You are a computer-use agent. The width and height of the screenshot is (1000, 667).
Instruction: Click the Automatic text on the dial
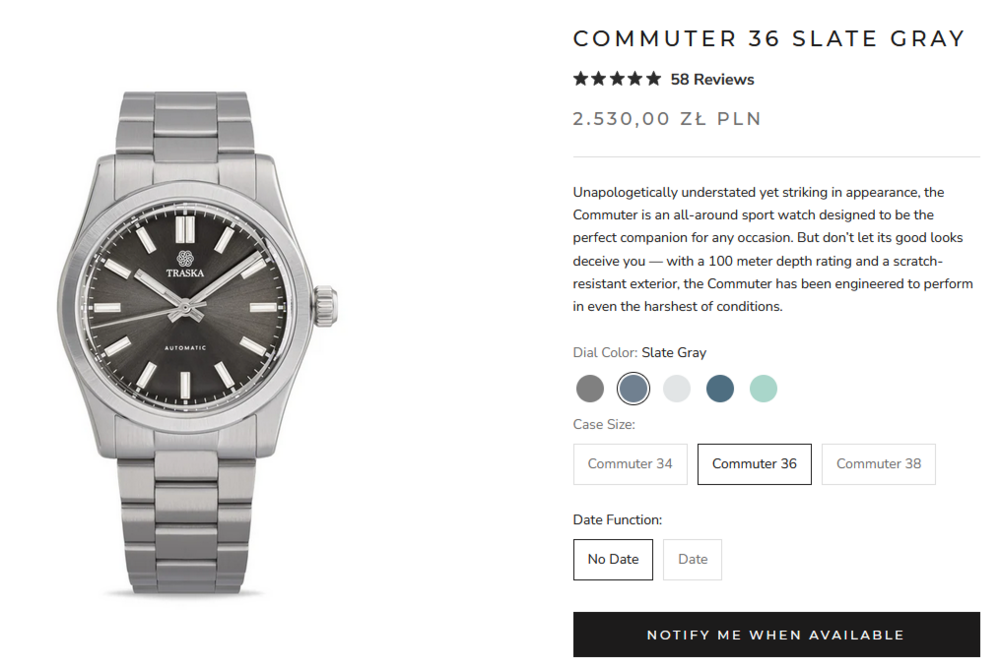point(185,348)
